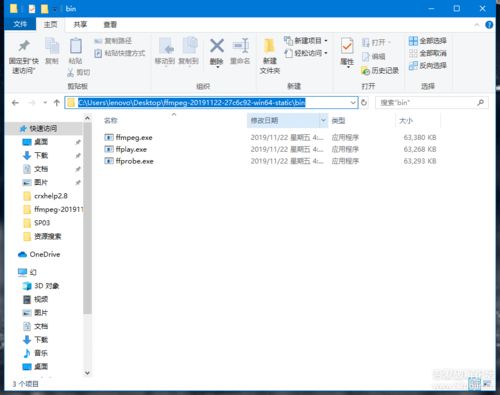
Task: Open ffmpeg-201911 folder in sidebar
Action: pos(53,209)
